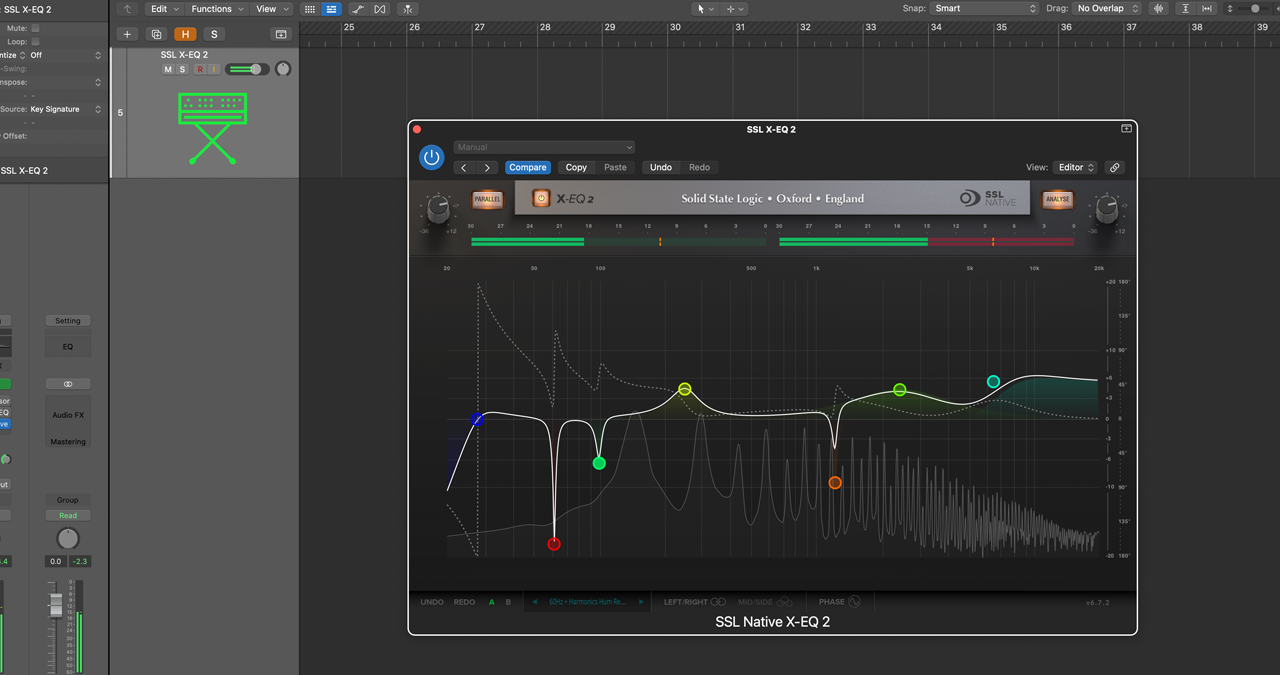The width and height of the screenshot is (1280, 675).
Task: Select the teal high shelf EQ node
Action: [x=993, y=382]
